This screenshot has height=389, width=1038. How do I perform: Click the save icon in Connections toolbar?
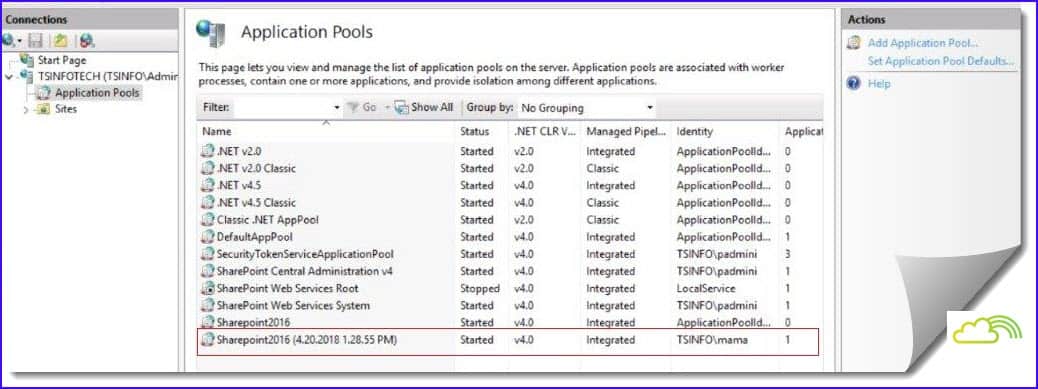35,41
